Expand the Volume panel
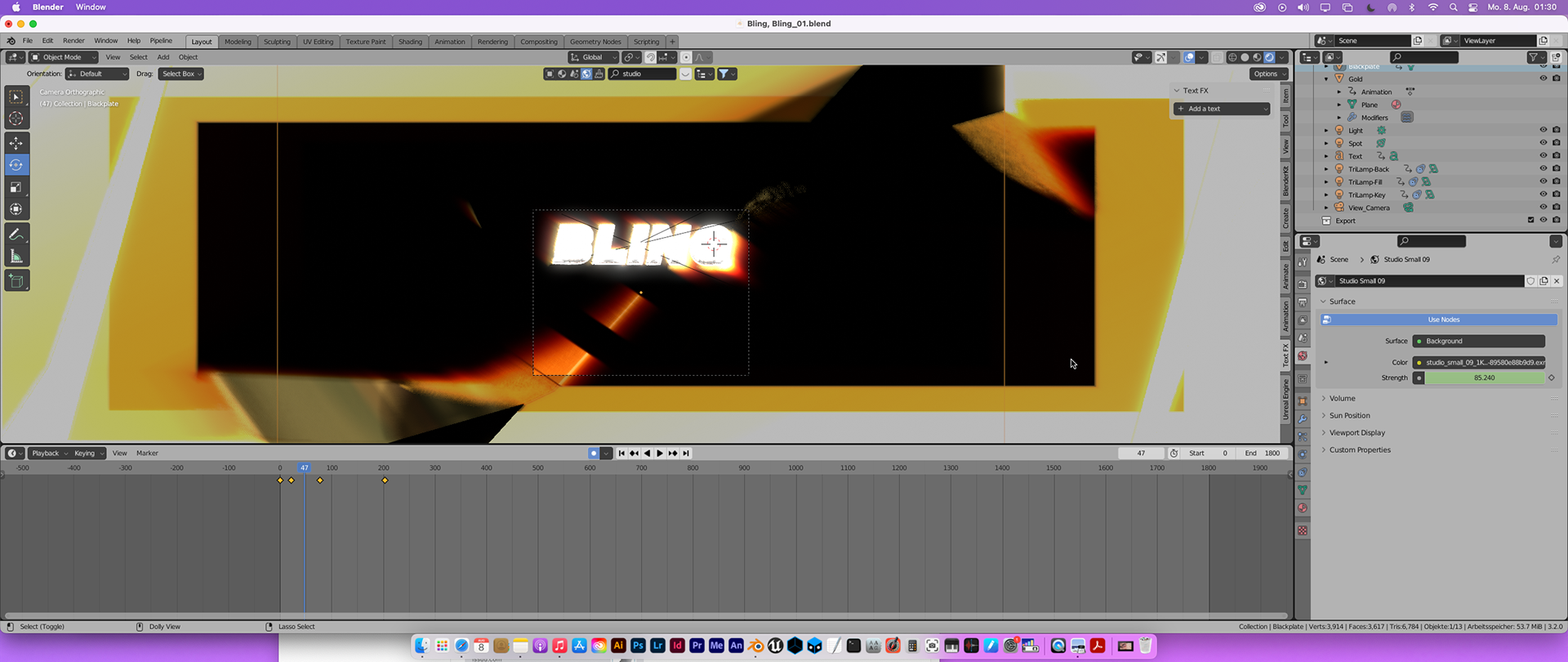 pos(1343,399)
